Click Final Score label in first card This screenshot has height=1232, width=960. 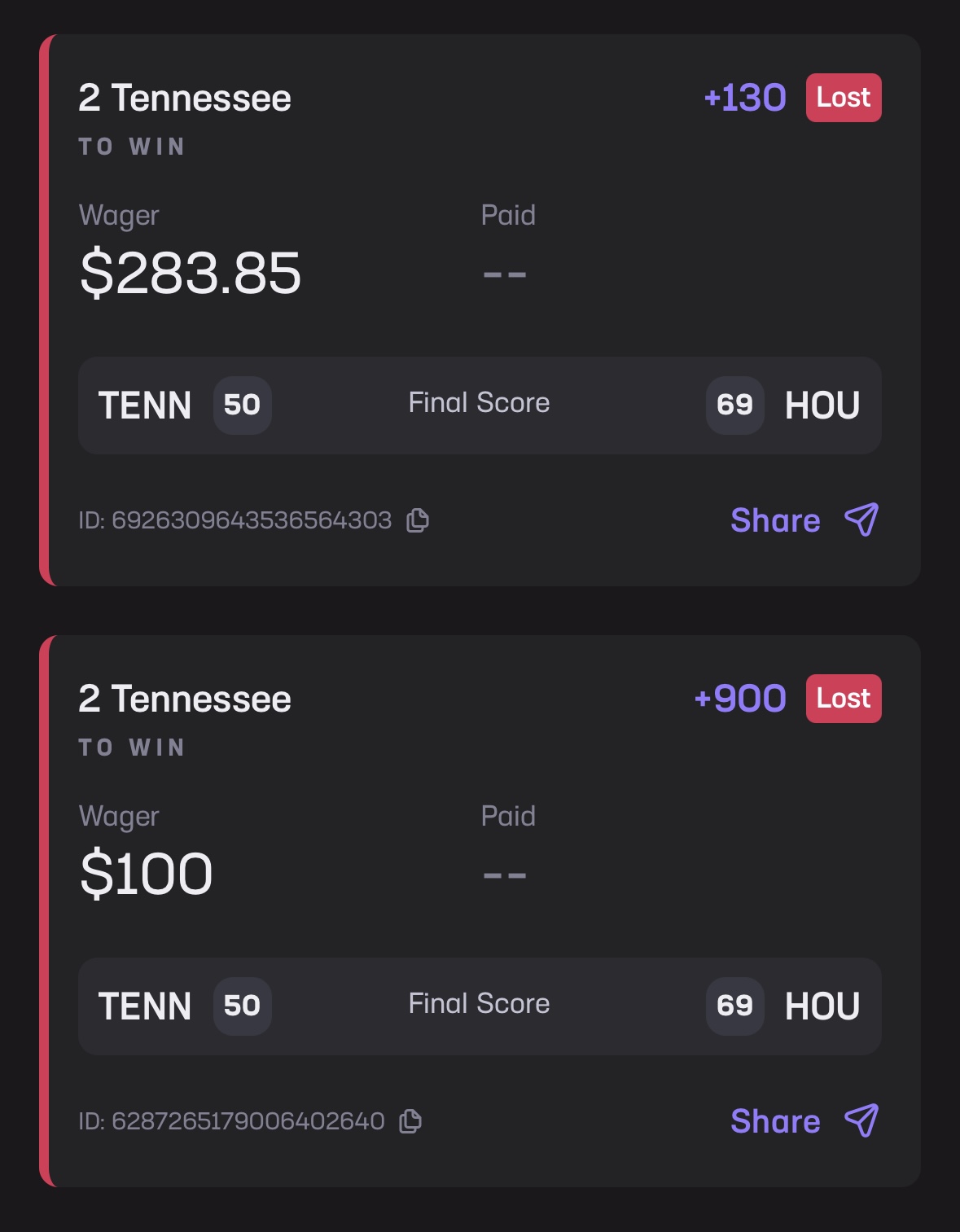point(479,403)
